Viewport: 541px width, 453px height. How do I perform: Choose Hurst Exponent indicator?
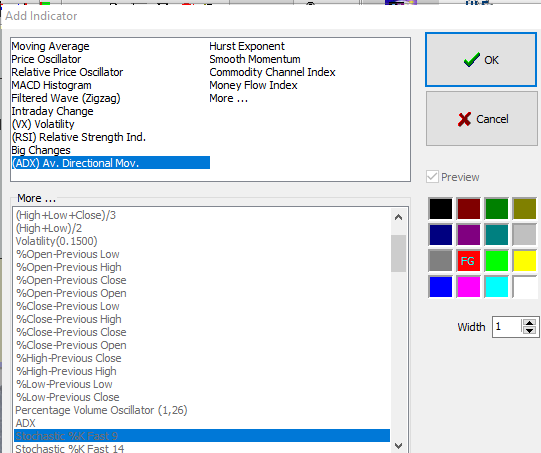[x=247, y=46]
